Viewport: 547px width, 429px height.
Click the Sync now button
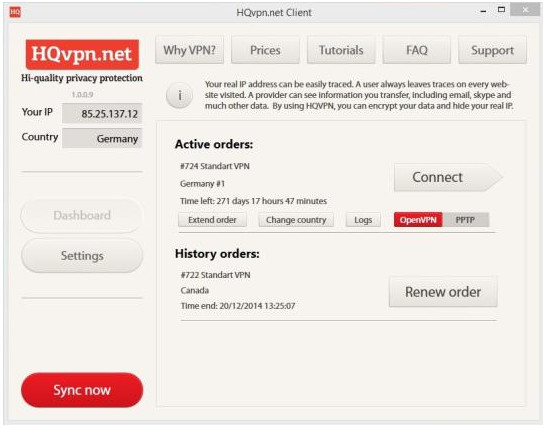[82, 390]
